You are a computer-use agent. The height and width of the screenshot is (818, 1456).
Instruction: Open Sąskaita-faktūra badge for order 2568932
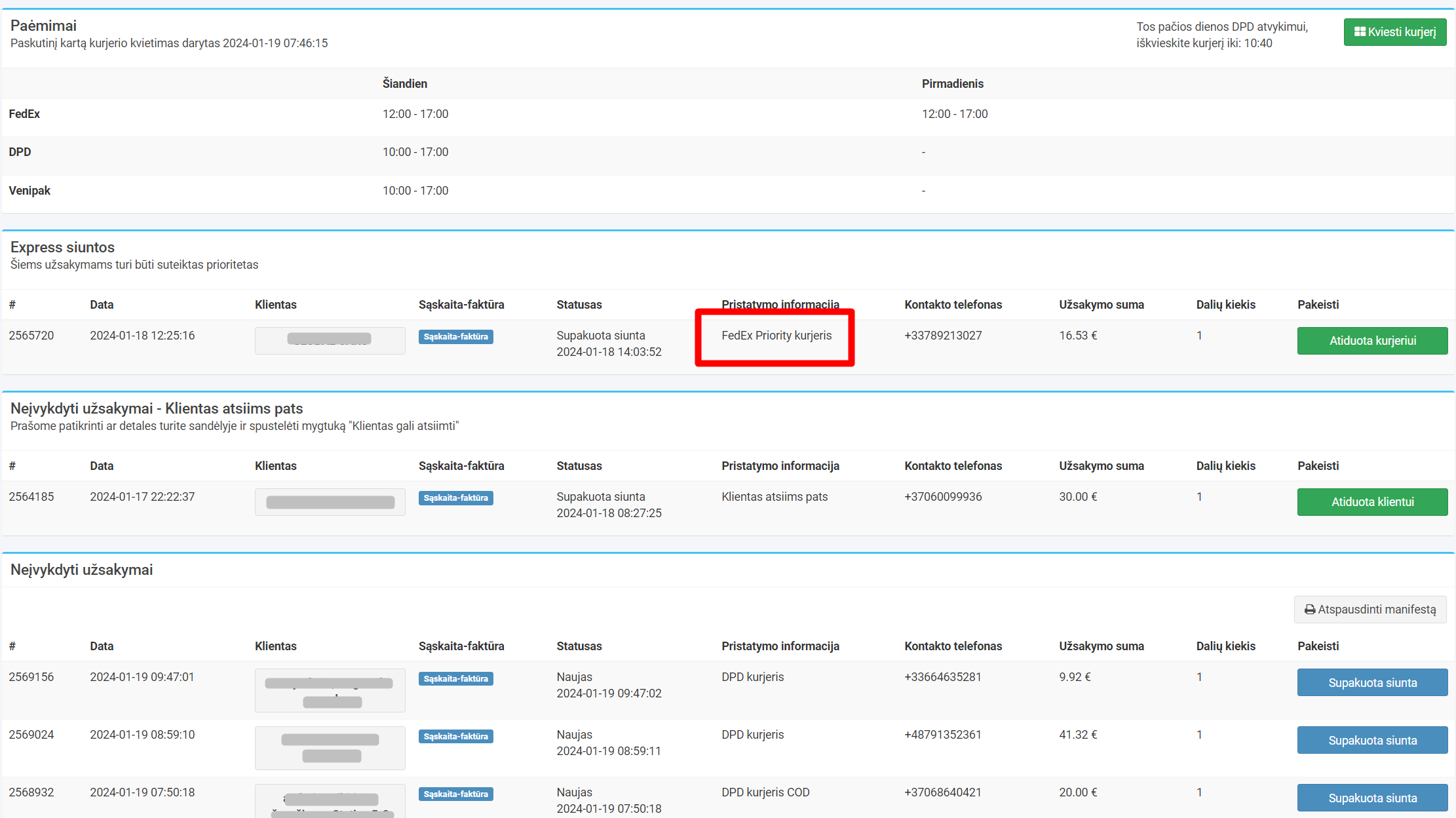tap(455, 794)
